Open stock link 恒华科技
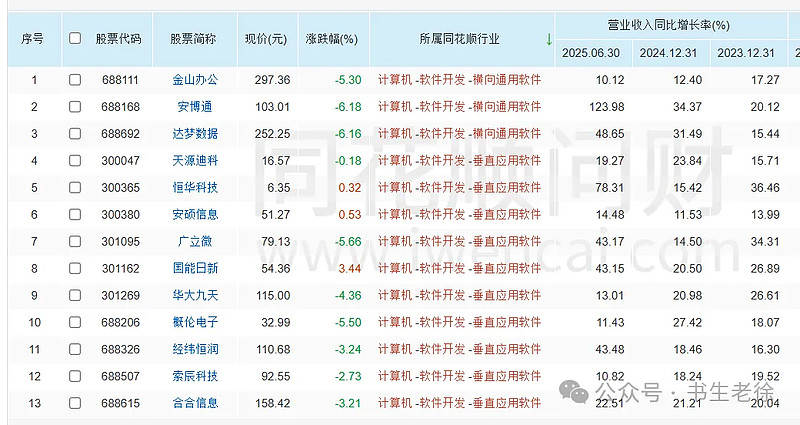The image size is (800, 425). coord(195,187)
